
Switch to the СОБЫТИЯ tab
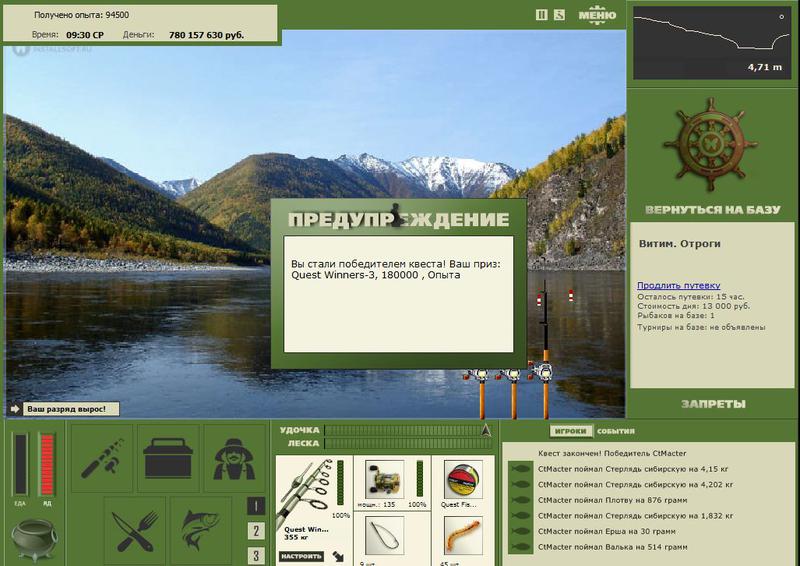coord(616,431)
